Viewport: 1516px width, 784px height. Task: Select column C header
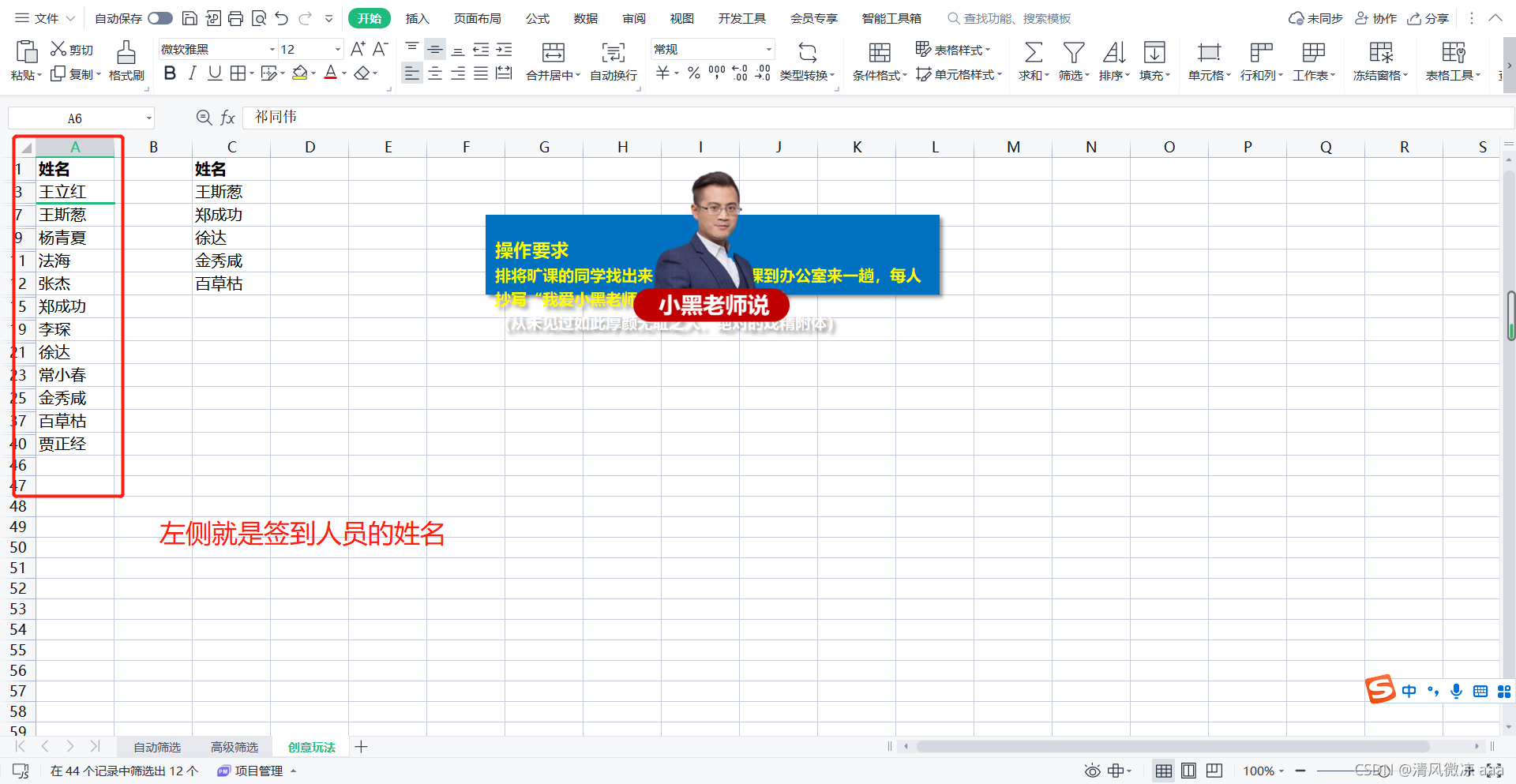(x=231, y=147)
